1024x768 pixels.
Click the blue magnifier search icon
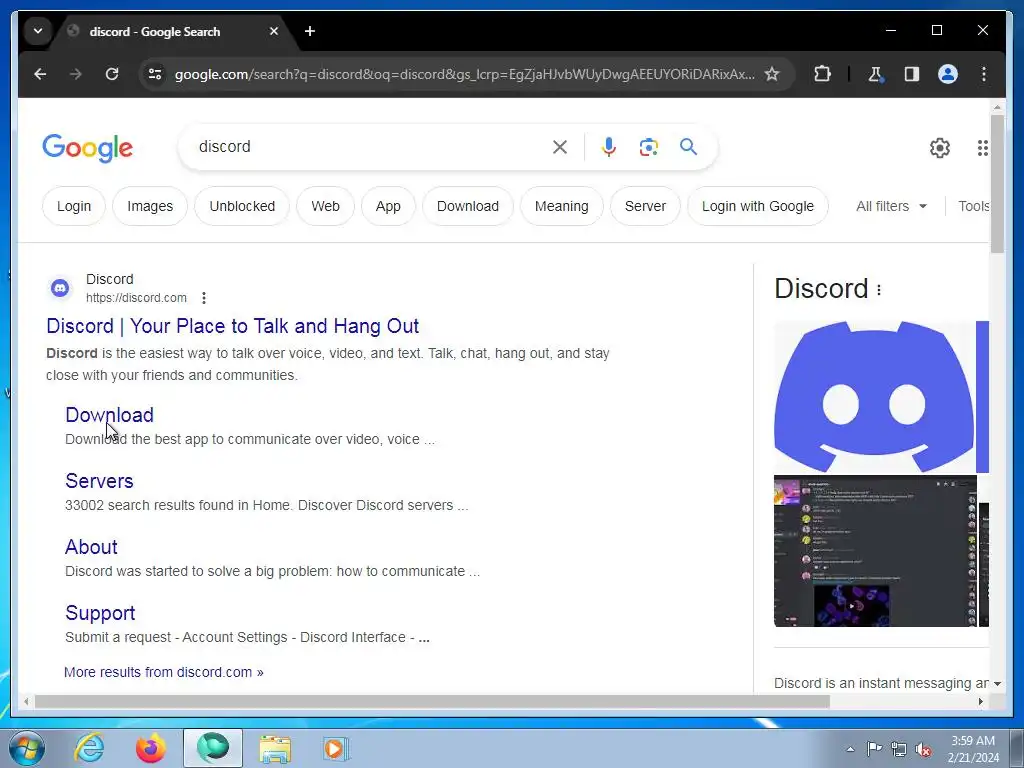(x=688, y=147)
